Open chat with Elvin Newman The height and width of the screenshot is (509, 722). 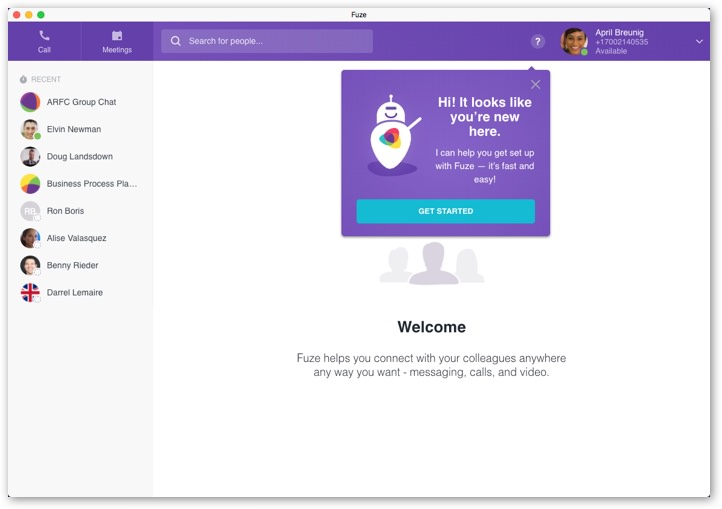(81, 129)
